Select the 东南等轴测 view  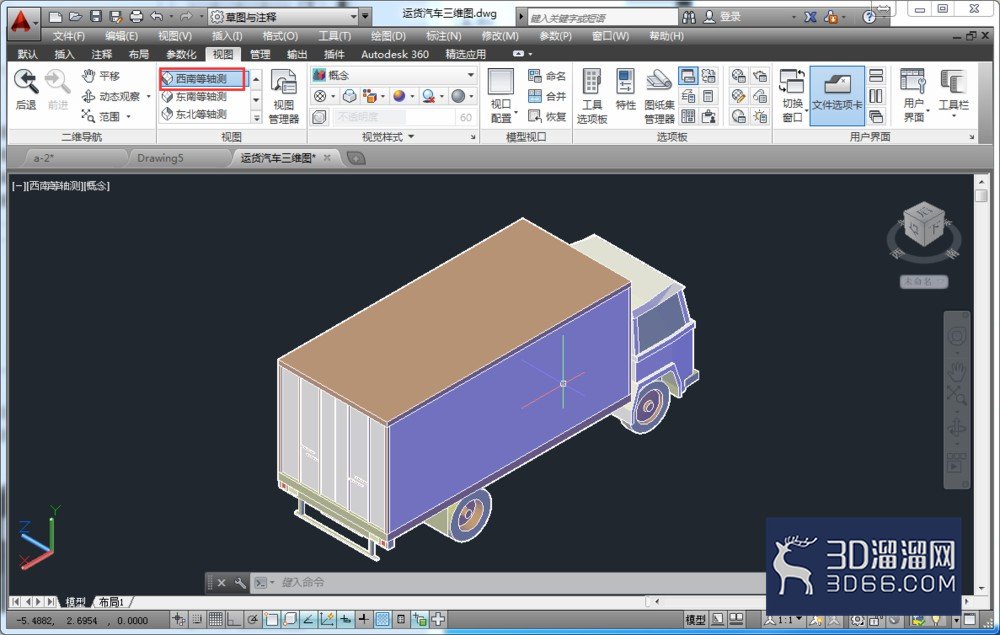click(x=203, y=96)
